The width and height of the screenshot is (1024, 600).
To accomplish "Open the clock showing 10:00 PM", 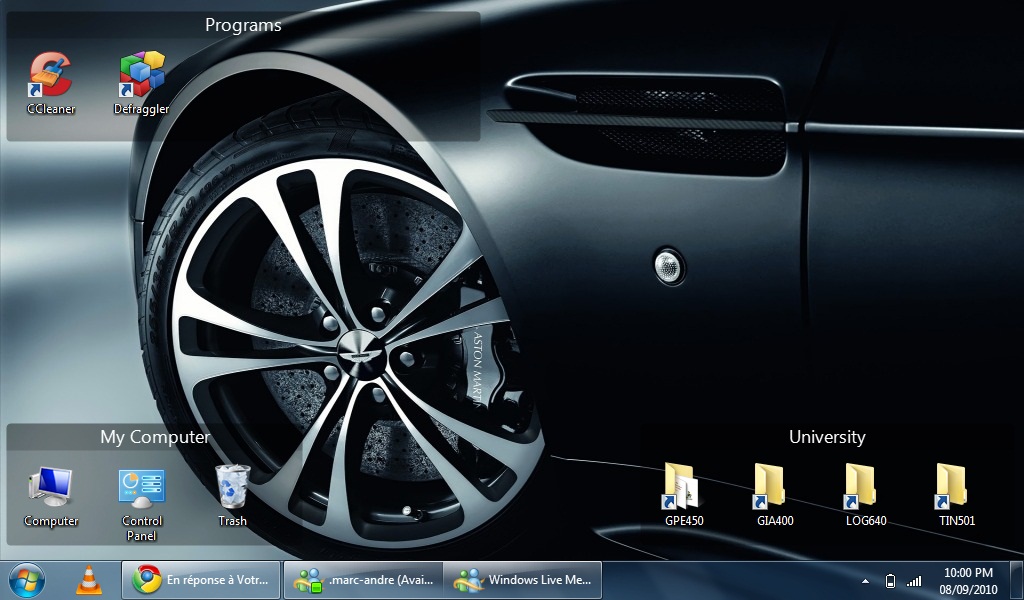I will point(968,580).
